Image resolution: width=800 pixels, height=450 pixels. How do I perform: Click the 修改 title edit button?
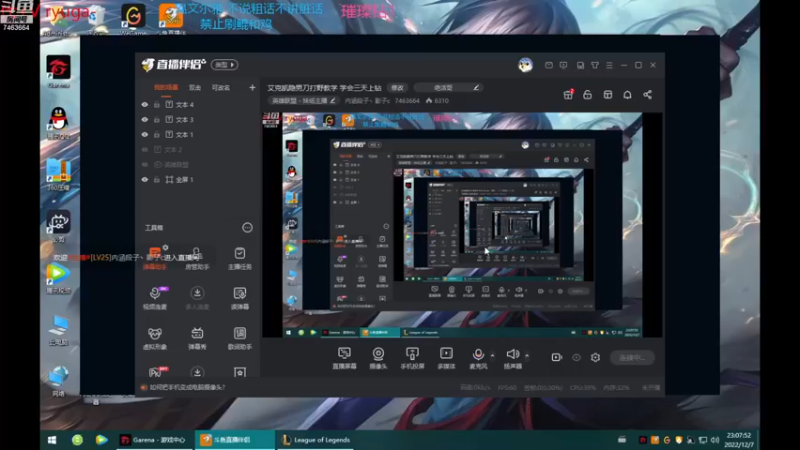pyautogui.click(x=397, y=88)
